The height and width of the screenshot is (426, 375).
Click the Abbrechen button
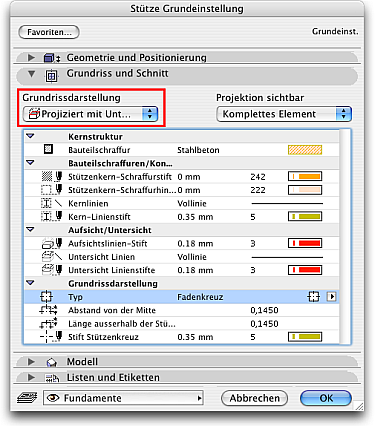pyautogui.click(x=254, y=398)
